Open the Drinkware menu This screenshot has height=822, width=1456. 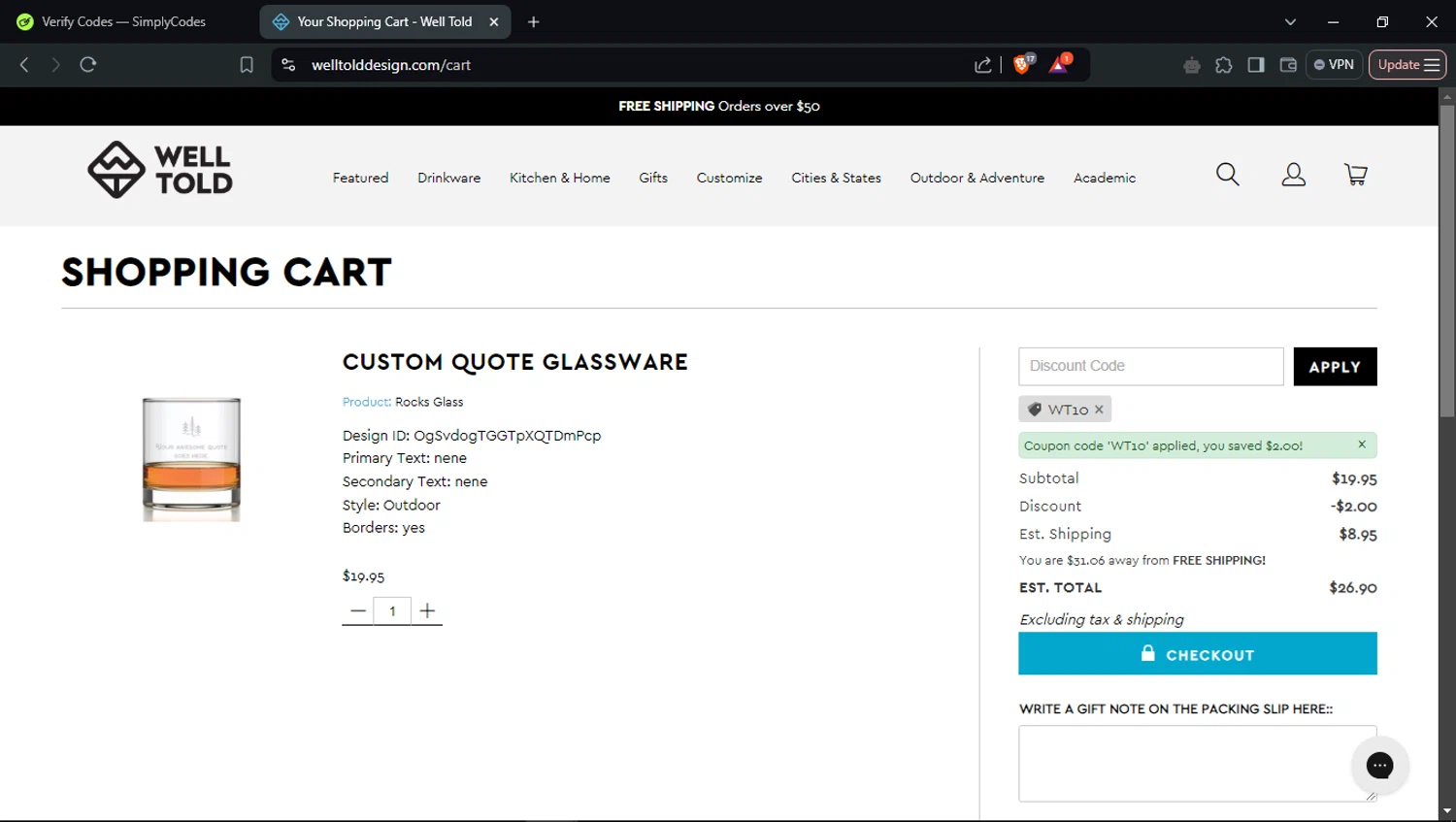(449, 178)
